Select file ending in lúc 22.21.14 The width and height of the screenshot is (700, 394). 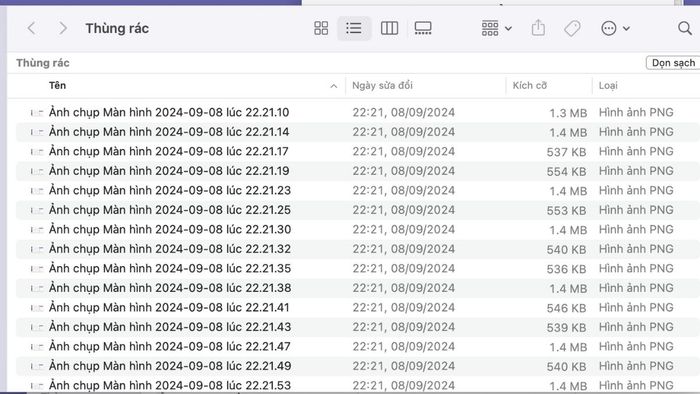(169, 132)
